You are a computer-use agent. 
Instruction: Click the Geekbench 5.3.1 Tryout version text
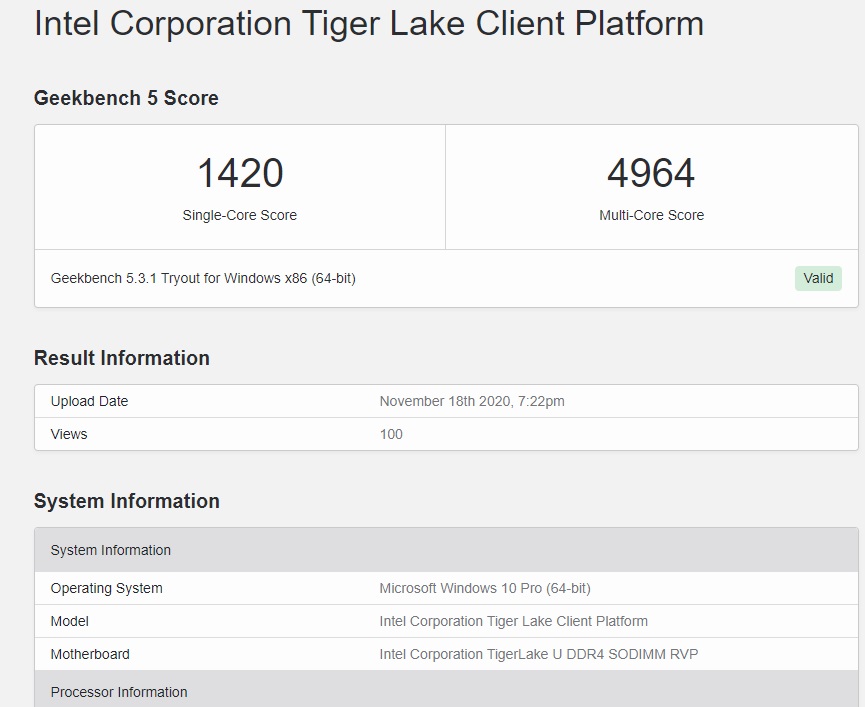[203, 278]
